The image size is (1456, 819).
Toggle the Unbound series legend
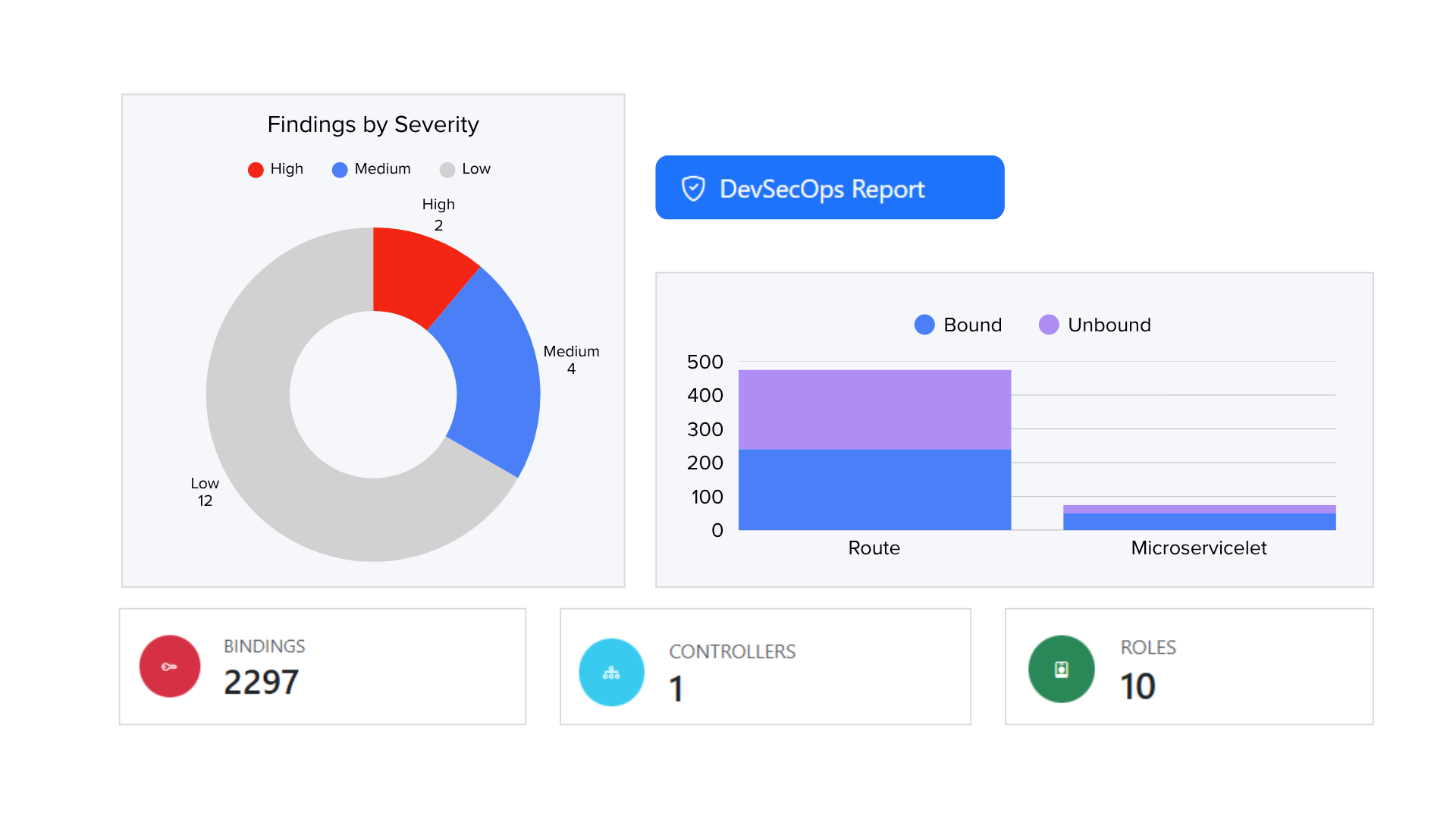1094,325
